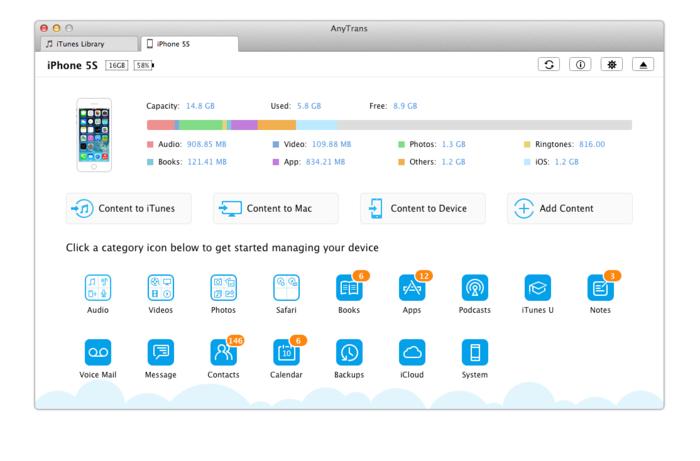Click the Others size 1.2 GB
The height and width of the screenshot is (461, 700).
click(454, 162)
